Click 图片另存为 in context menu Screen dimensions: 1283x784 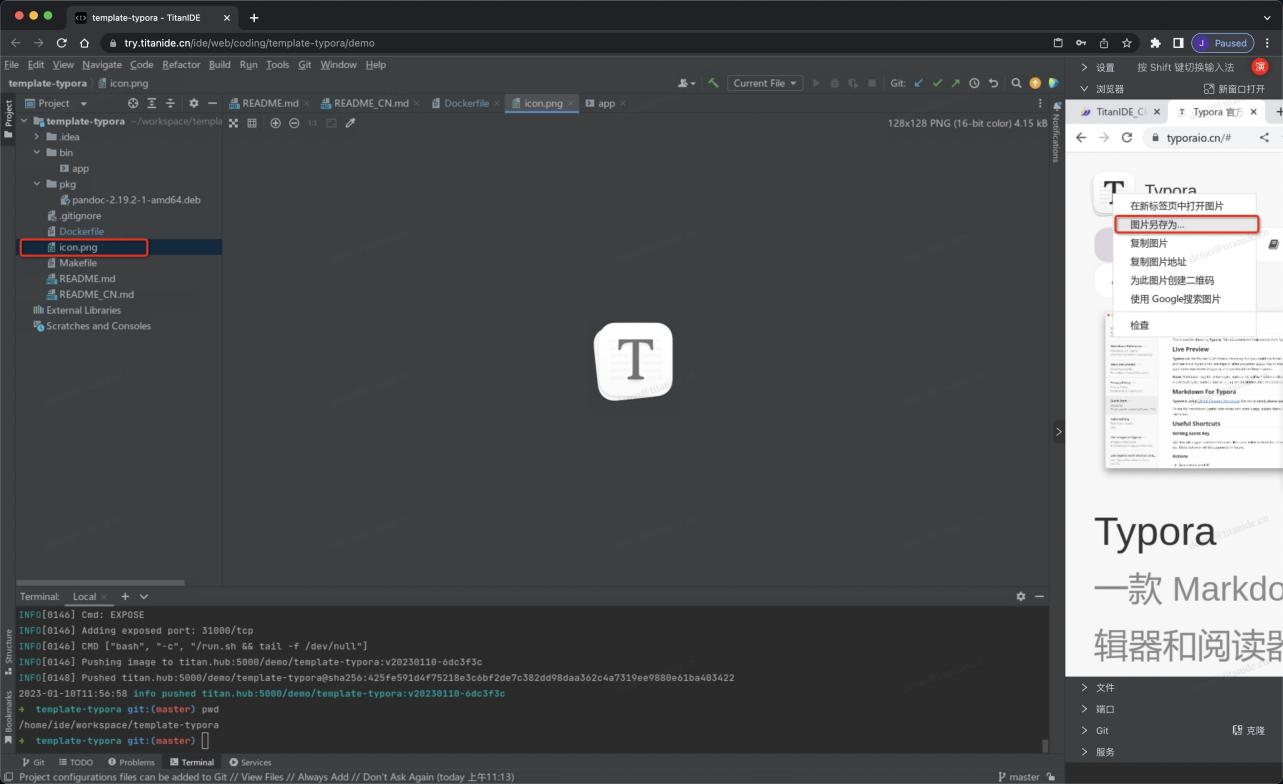pos(1157,225)
